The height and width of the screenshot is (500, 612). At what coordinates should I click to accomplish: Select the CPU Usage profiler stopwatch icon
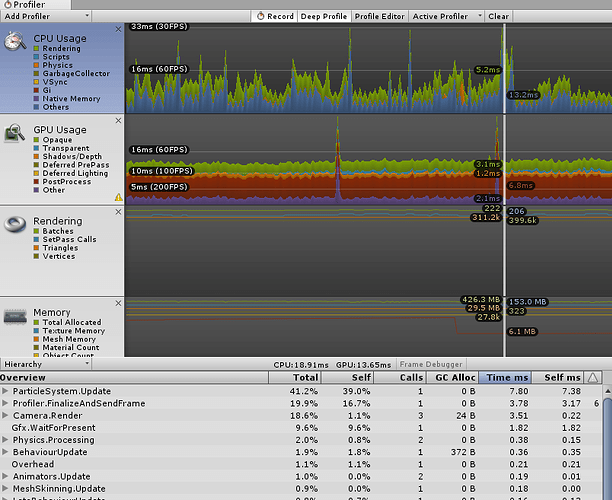coord(15,41)
